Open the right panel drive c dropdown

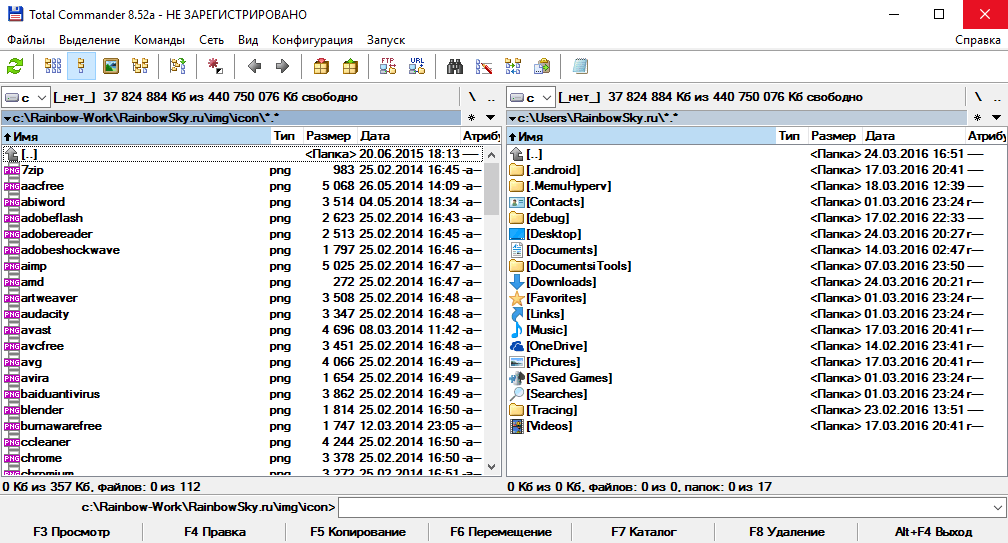(x=531, y=98)
